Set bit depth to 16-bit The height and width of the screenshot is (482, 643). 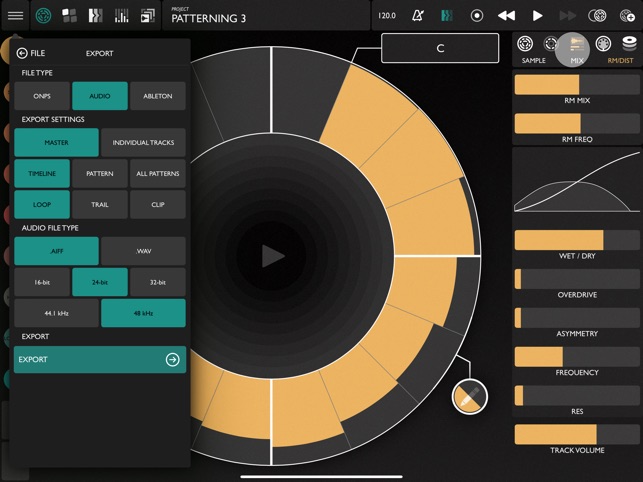pos(42,282)
